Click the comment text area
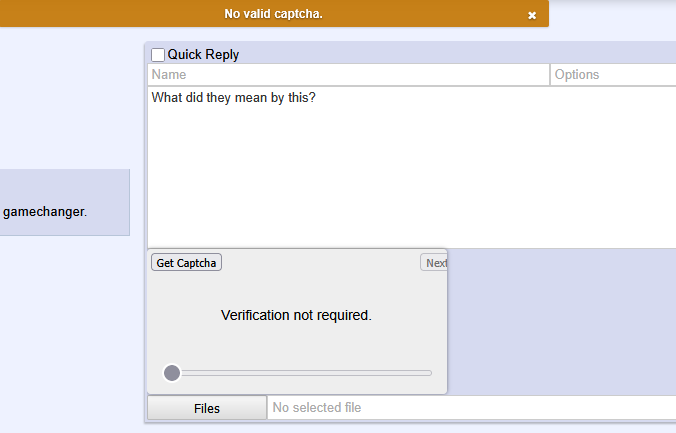The height and width of the screenshot is (433, 676). (412, 167)
